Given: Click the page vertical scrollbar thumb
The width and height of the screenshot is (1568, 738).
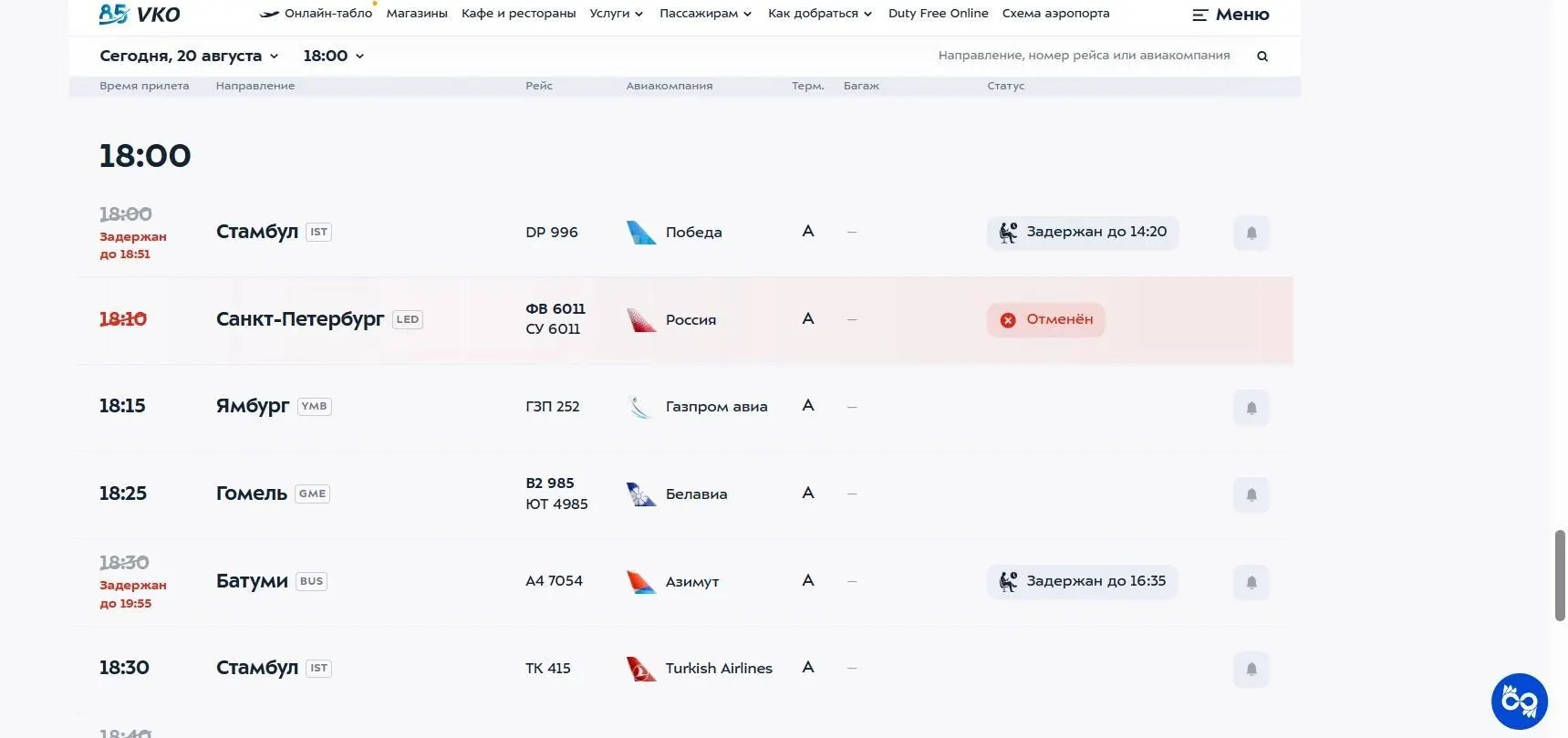Looking at the screenshot, I should coord(1560,576).
